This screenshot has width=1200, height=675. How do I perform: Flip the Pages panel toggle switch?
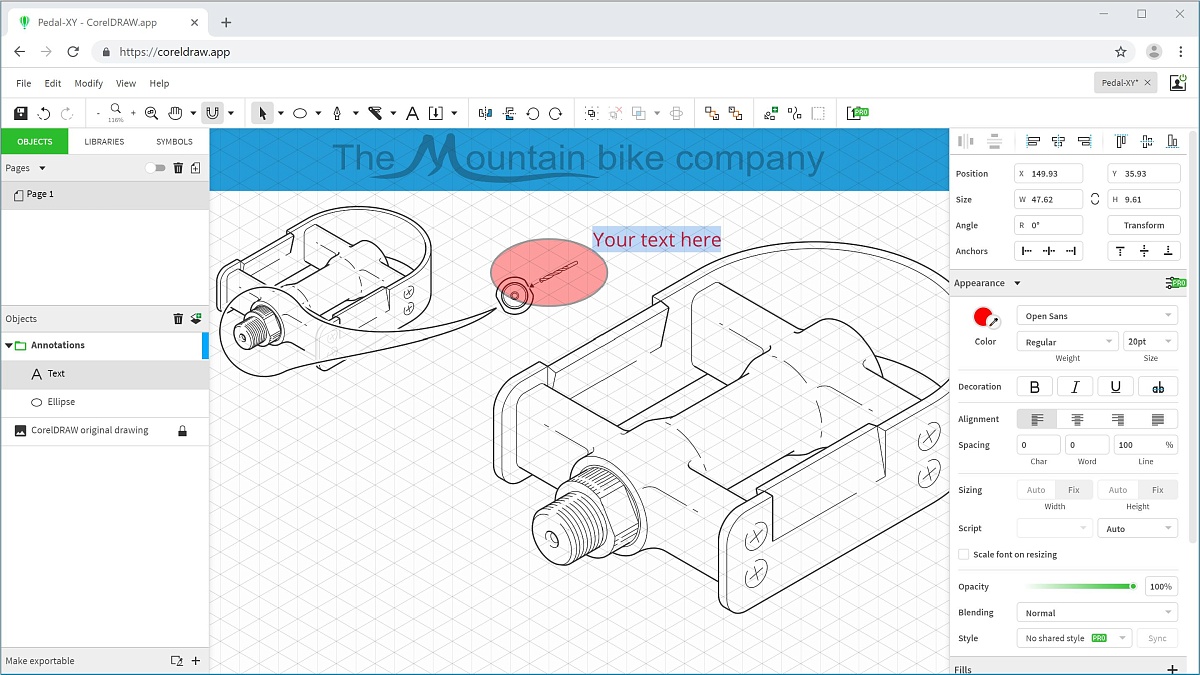(155, 168)
